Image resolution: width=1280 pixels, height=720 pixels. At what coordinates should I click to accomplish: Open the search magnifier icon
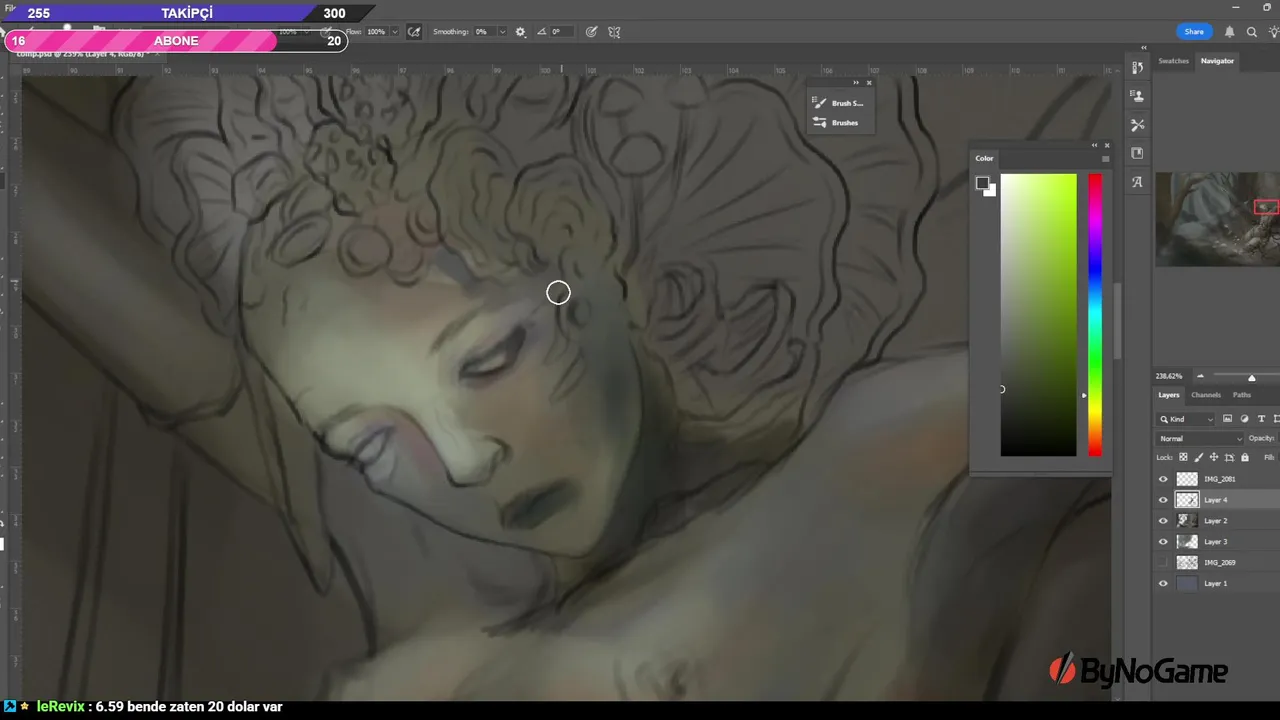(x=1252, y=32)
